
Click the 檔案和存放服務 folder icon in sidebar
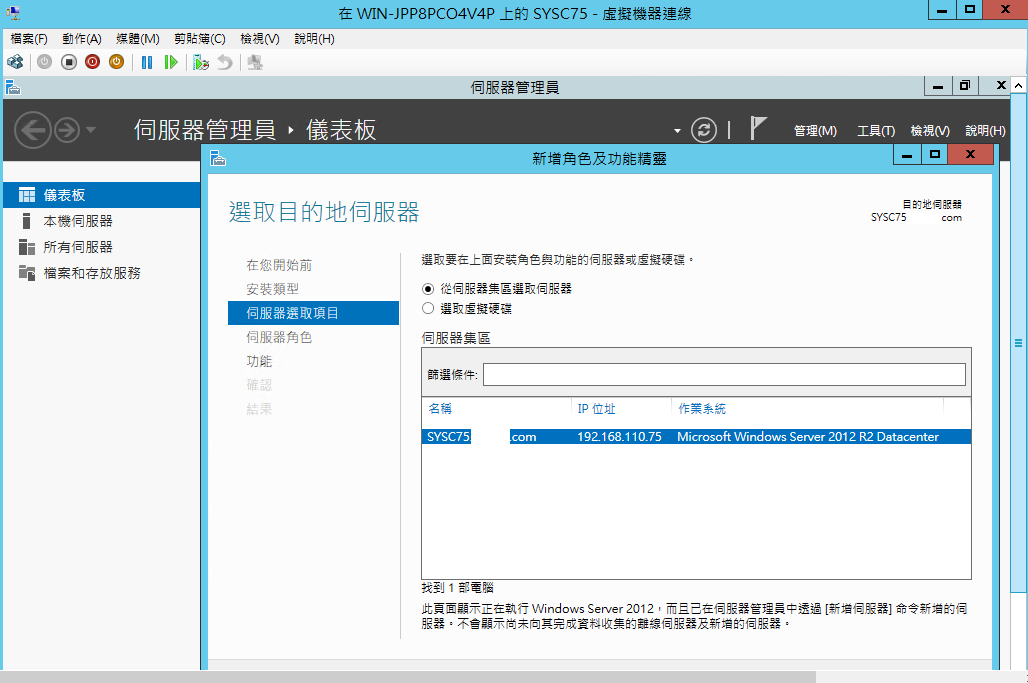(x=27, y=273)
